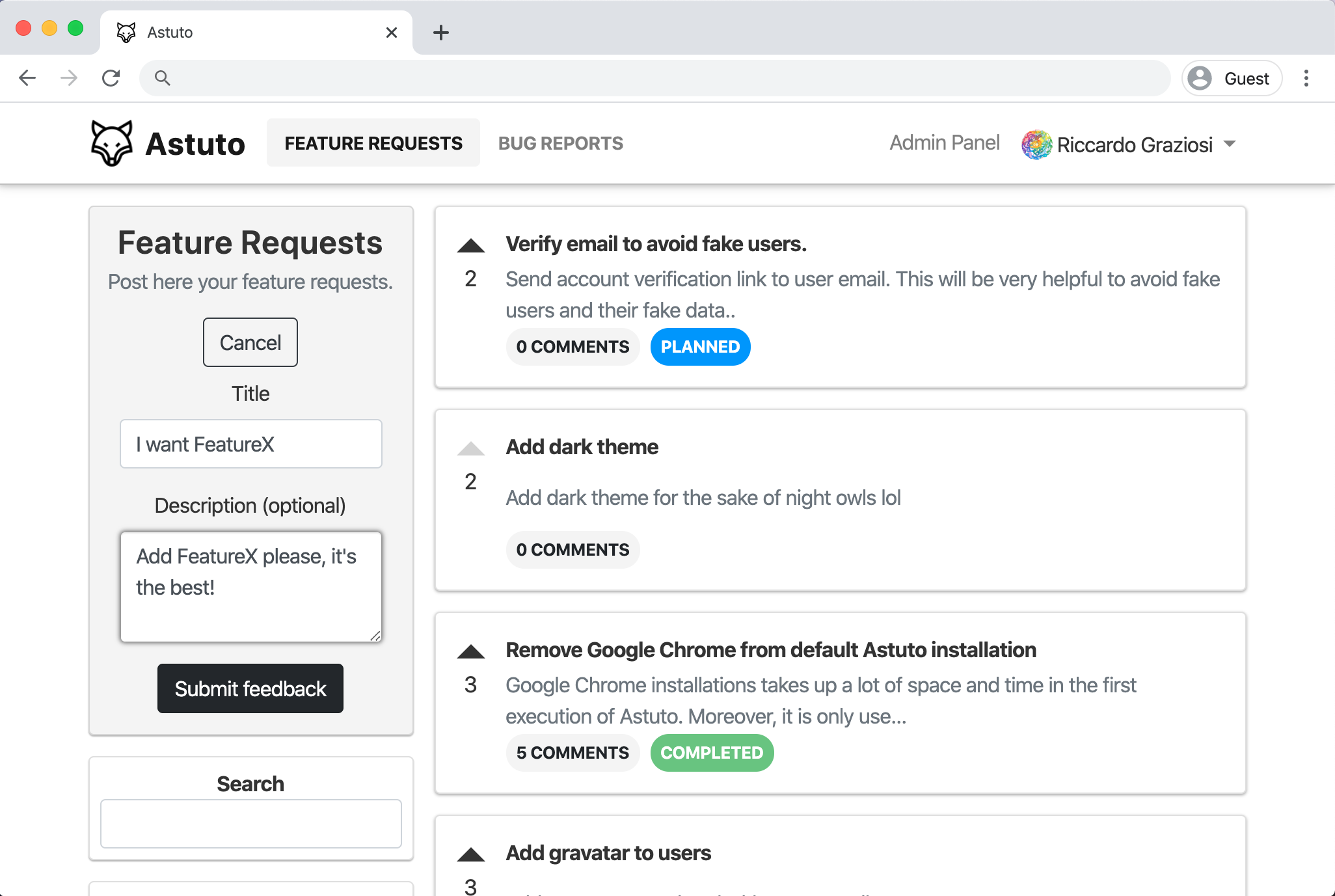Upvote 'Verify email to avoid fake users'
The width and height of the screenshot is (1335, 896).
[470, 246]
